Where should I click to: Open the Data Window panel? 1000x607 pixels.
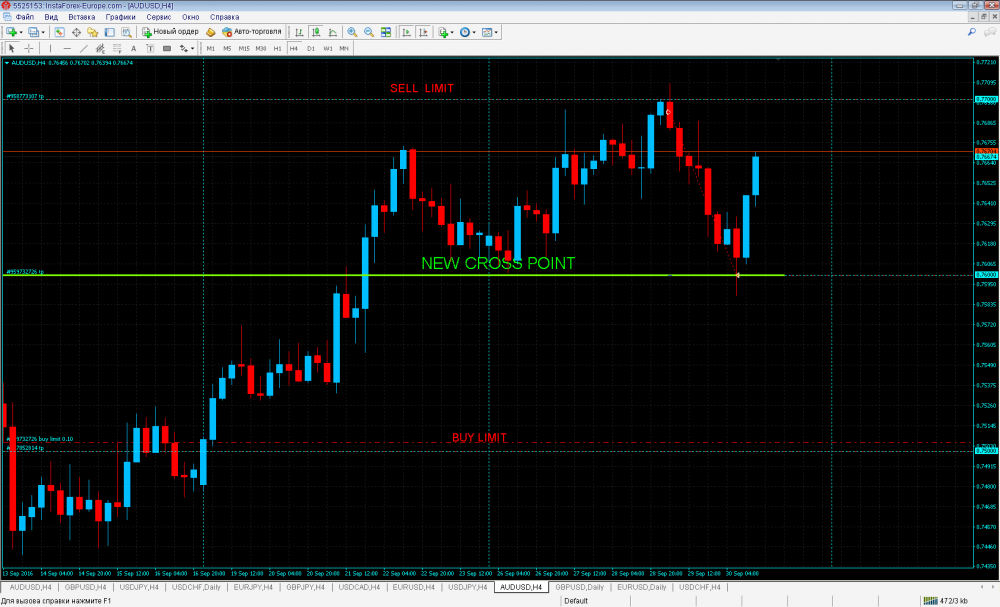[x=76, y=32]
